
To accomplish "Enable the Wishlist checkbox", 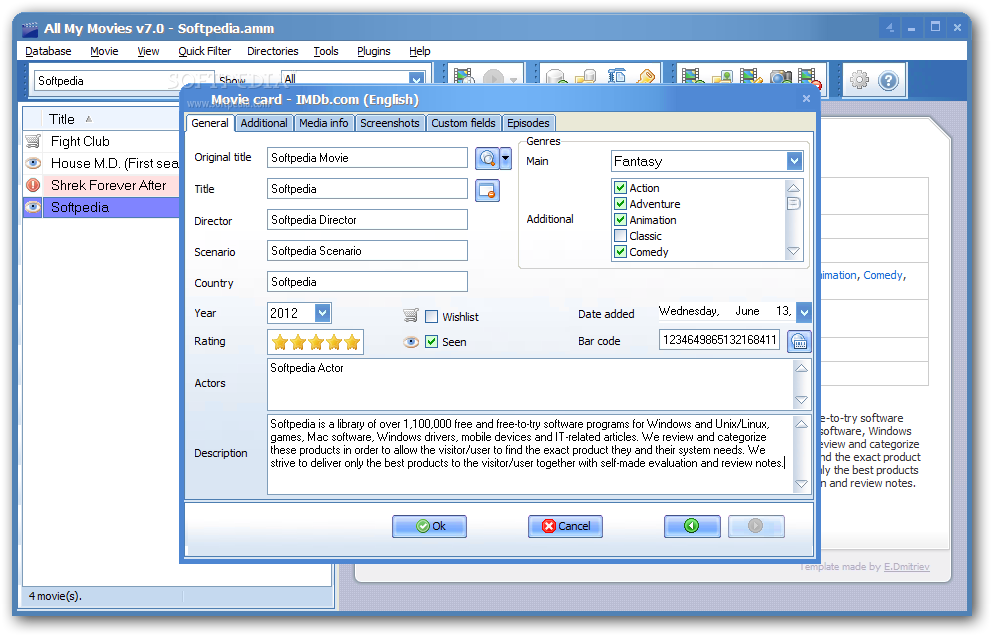I will [431, 316].
